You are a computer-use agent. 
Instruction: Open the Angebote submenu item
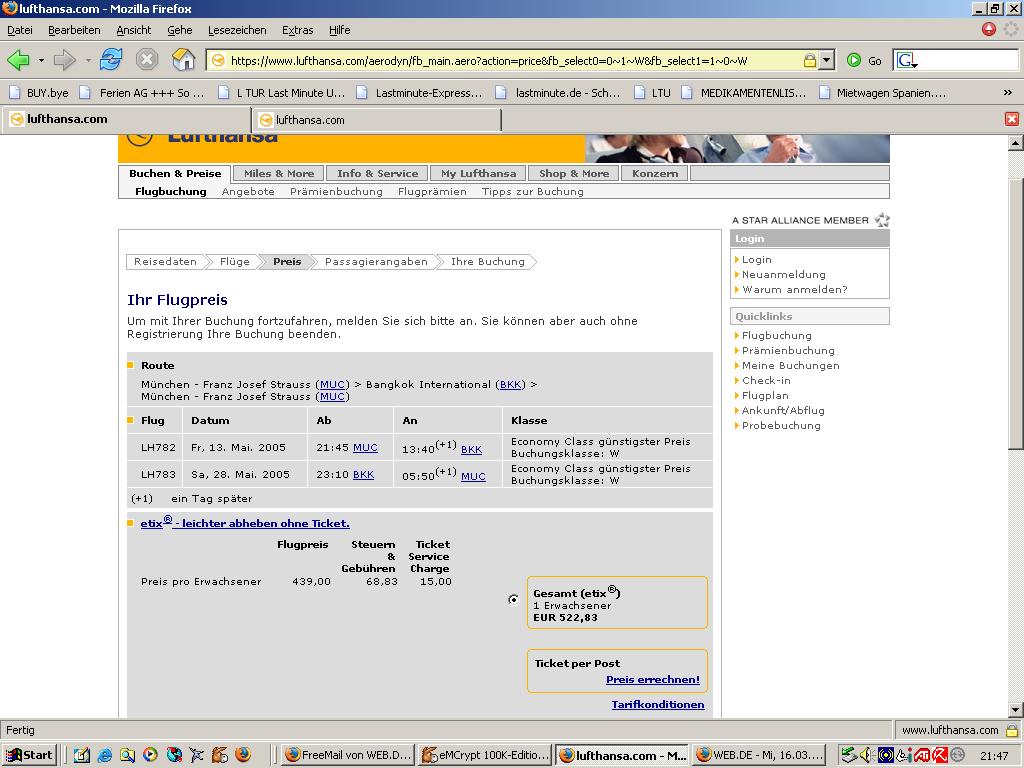coord(248,191)
